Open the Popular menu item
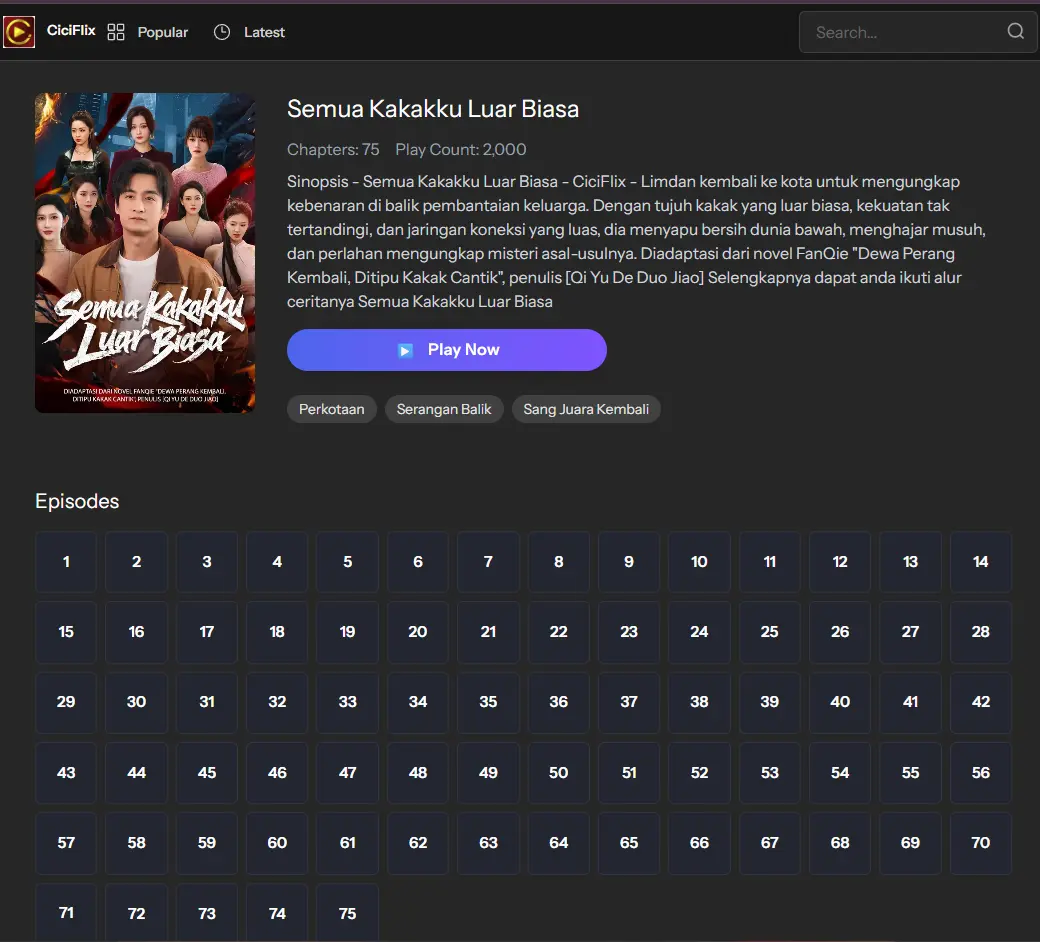Viewport: 1040px width, 942px height. pos(163,32)
